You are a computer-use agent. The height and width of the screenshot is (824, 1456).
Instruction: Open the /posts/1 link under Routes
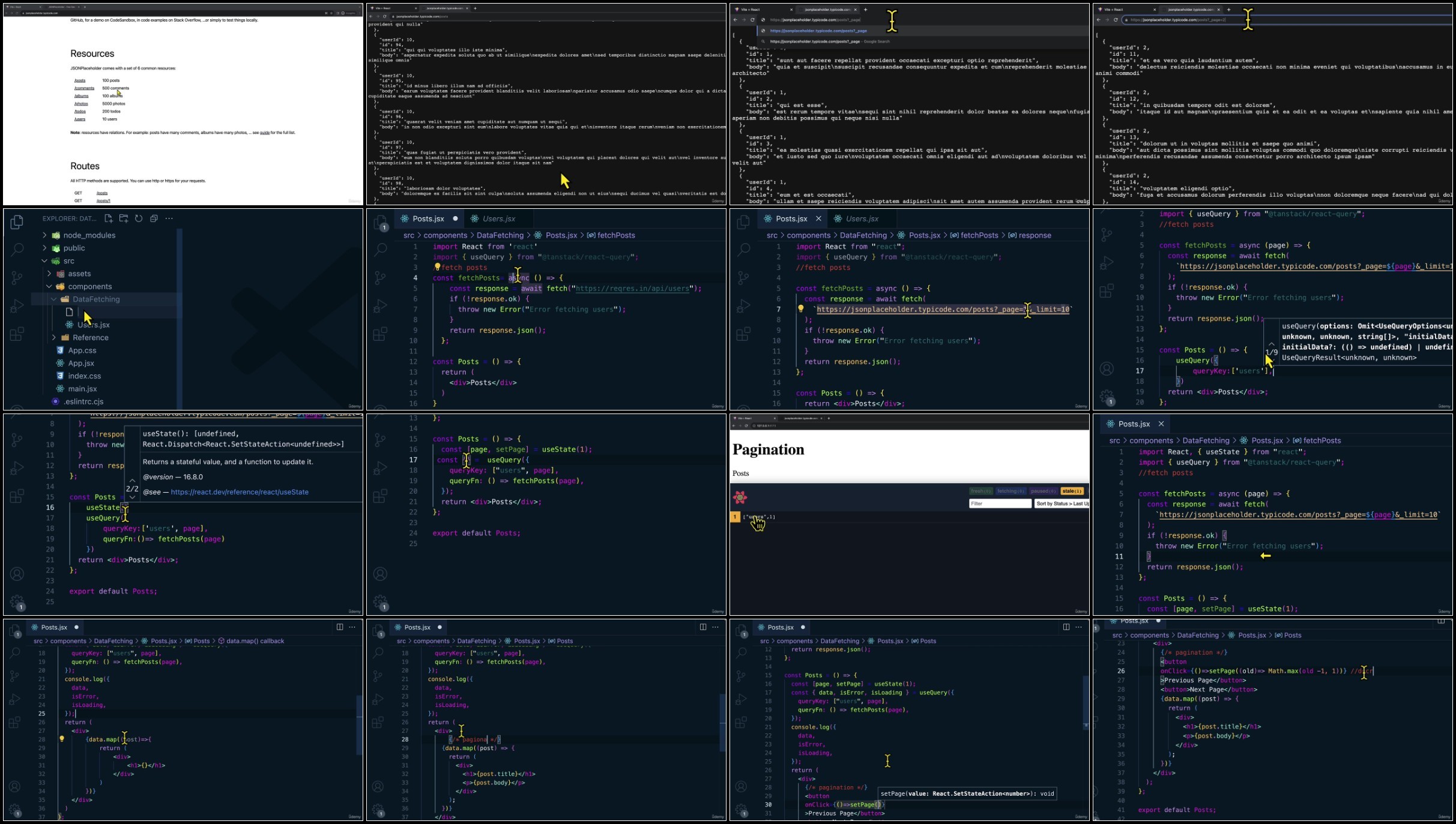(x=103, y=201)
